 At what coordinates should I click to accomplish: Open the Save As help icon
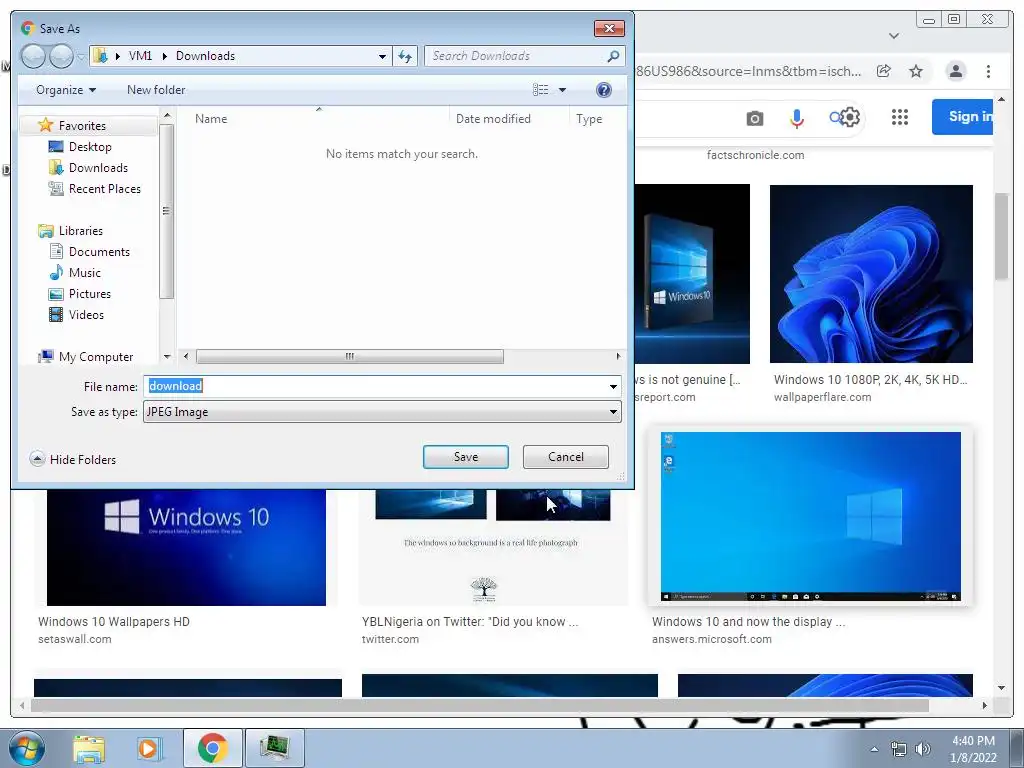pyautogui.click(x=604, y=90)
